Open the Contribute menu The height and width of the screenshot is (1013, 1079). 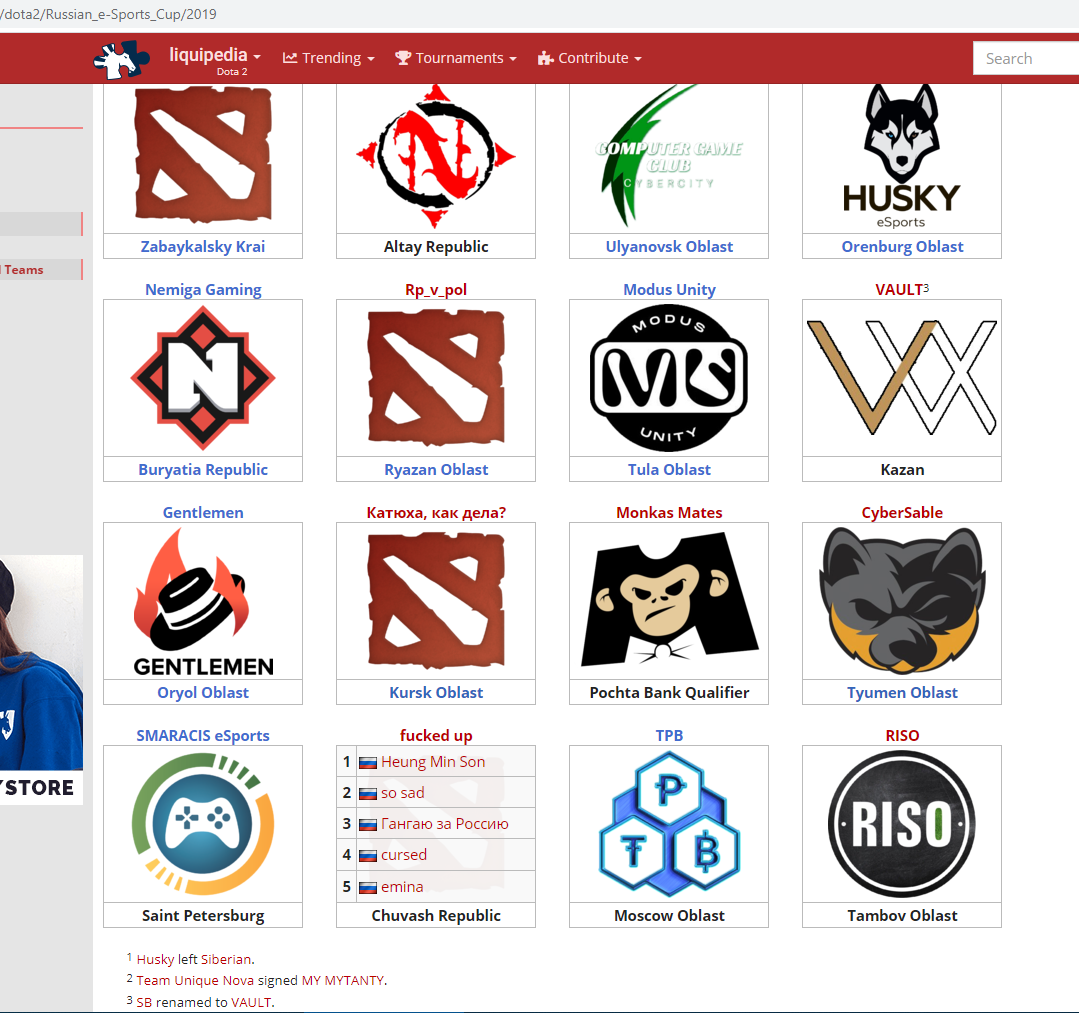point(590,58)
